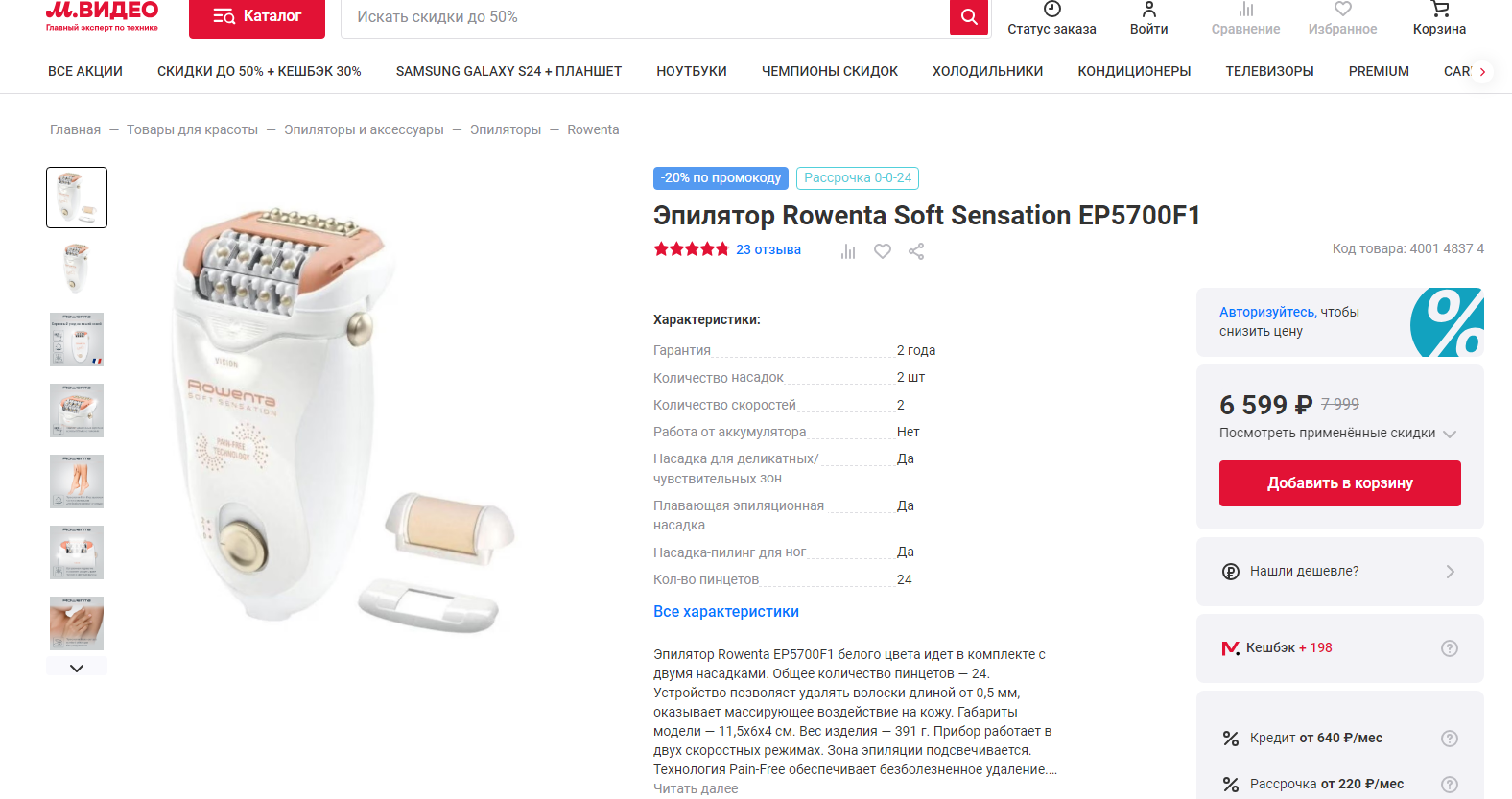
Task: Add product to favorites heart icon
Action: click(x=883, y=251)
